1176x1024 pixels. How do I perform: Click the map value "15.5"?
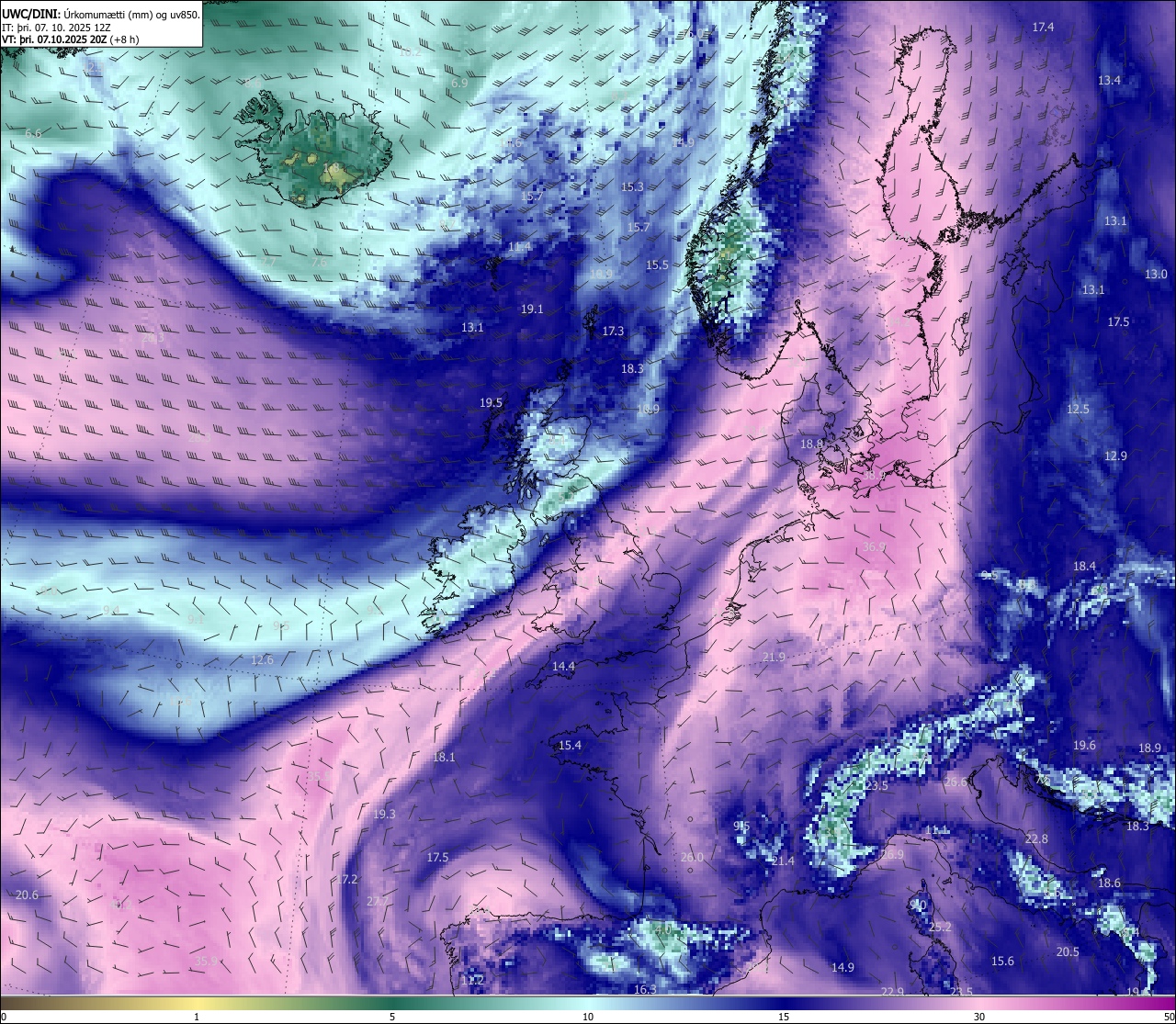click(657, 265)
